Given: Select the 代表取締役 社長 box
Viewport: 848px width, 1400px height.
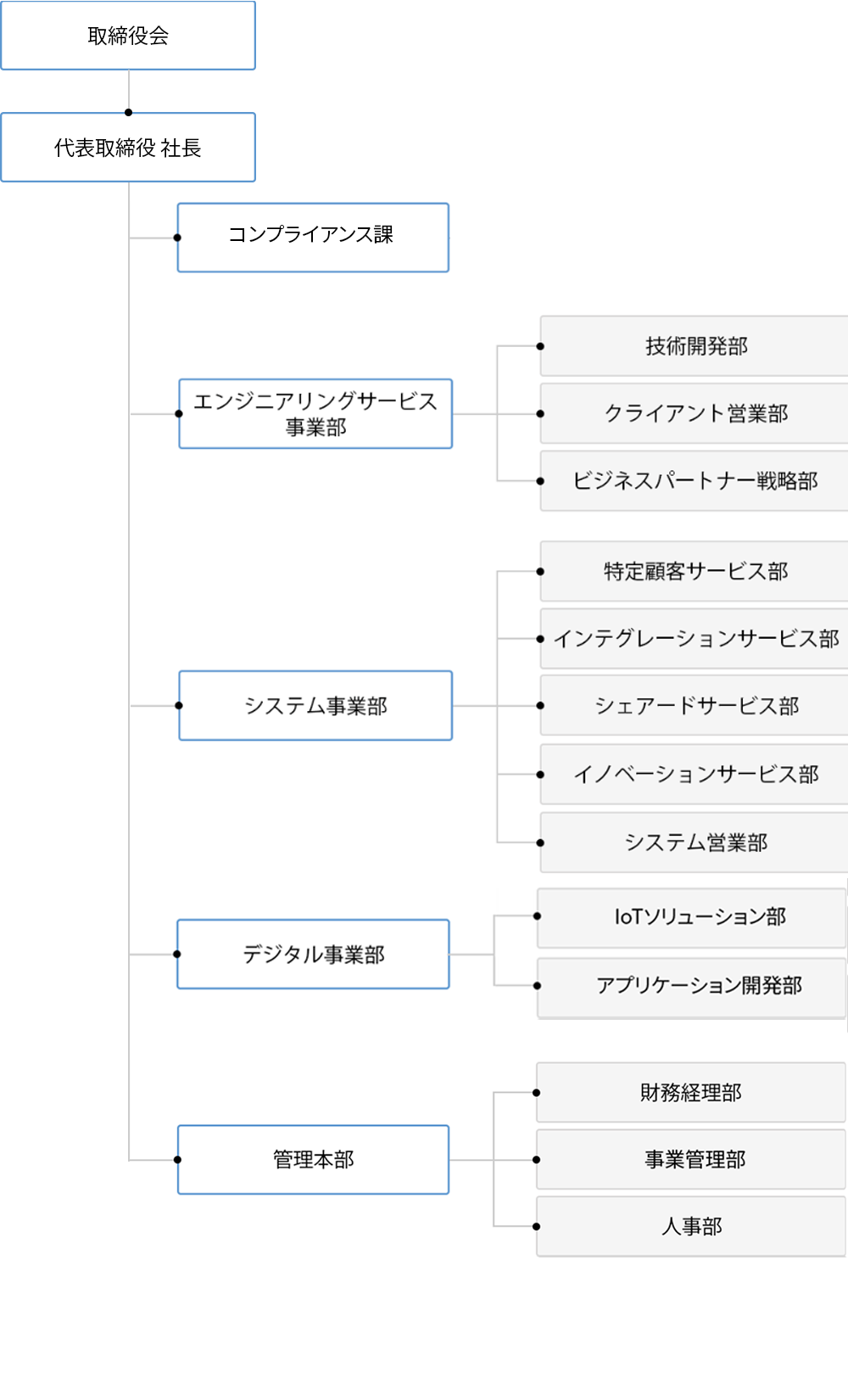Looking at the screenshot, I should tap(128, 148).
